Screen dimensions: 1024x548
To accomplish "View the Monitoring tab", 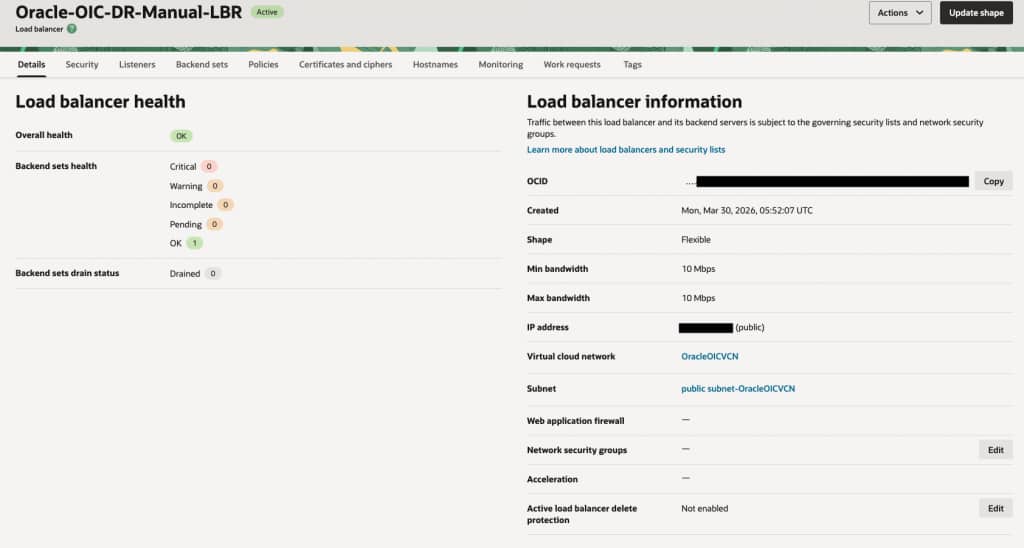I will 500,64.
